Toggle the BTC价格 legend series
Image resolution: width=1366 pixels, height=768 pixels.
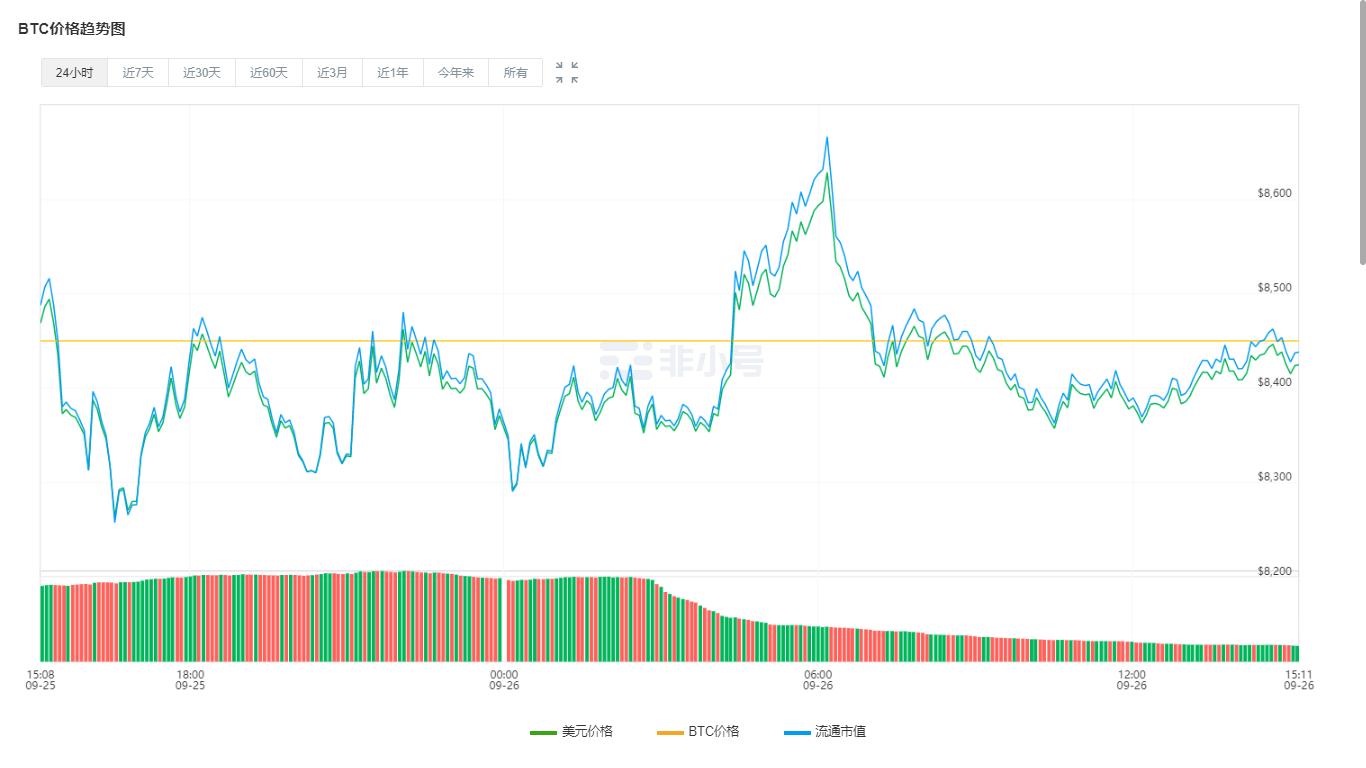[x=715, y=731]
